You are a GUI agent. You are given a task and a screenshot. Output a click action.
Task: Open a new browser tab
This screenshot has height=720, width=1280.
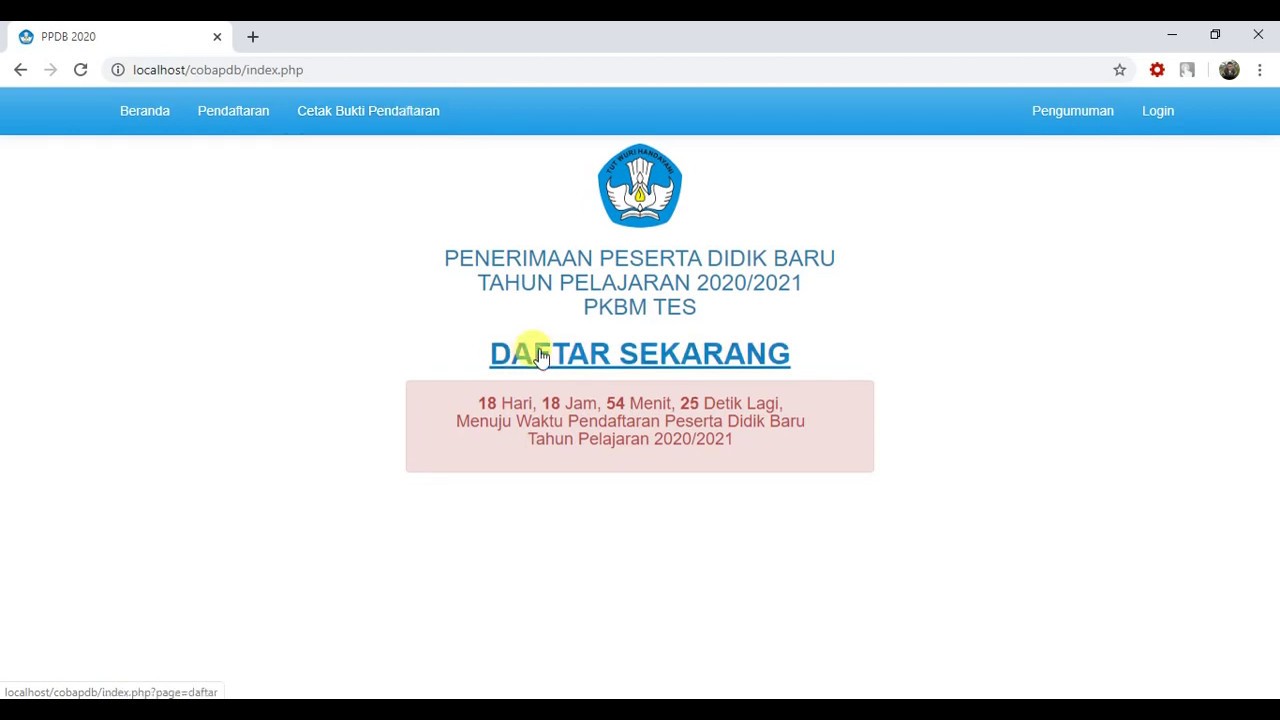click(x=253, y=37)
